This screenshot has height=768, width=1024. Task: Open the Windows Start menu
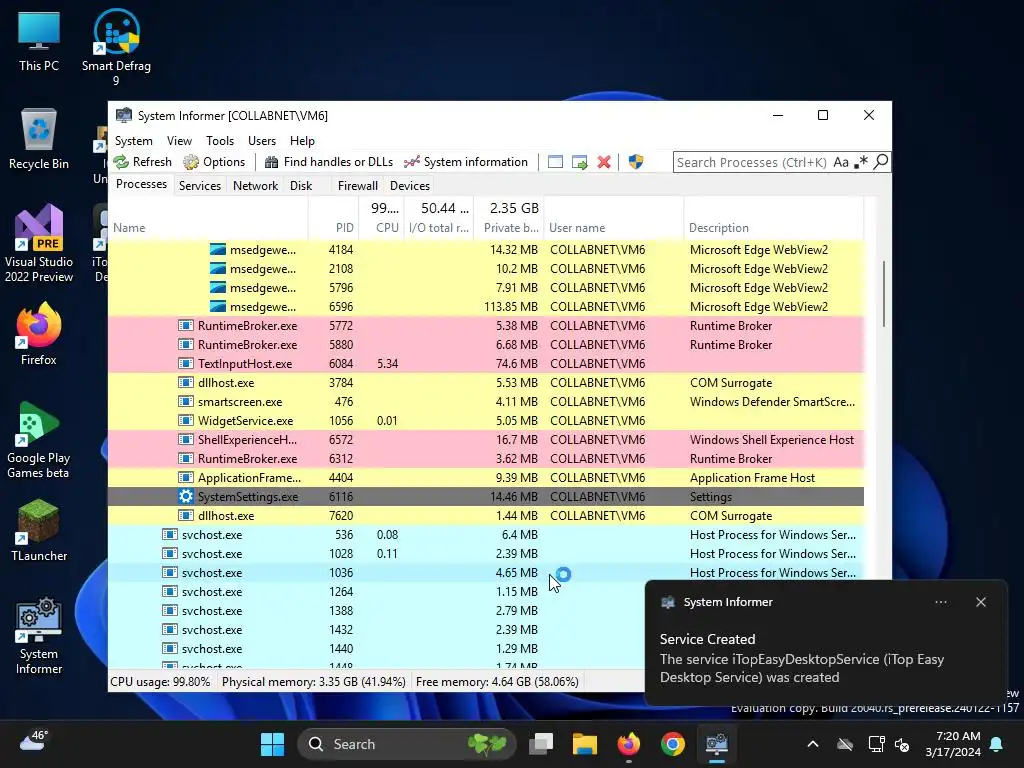click(272, 744)
